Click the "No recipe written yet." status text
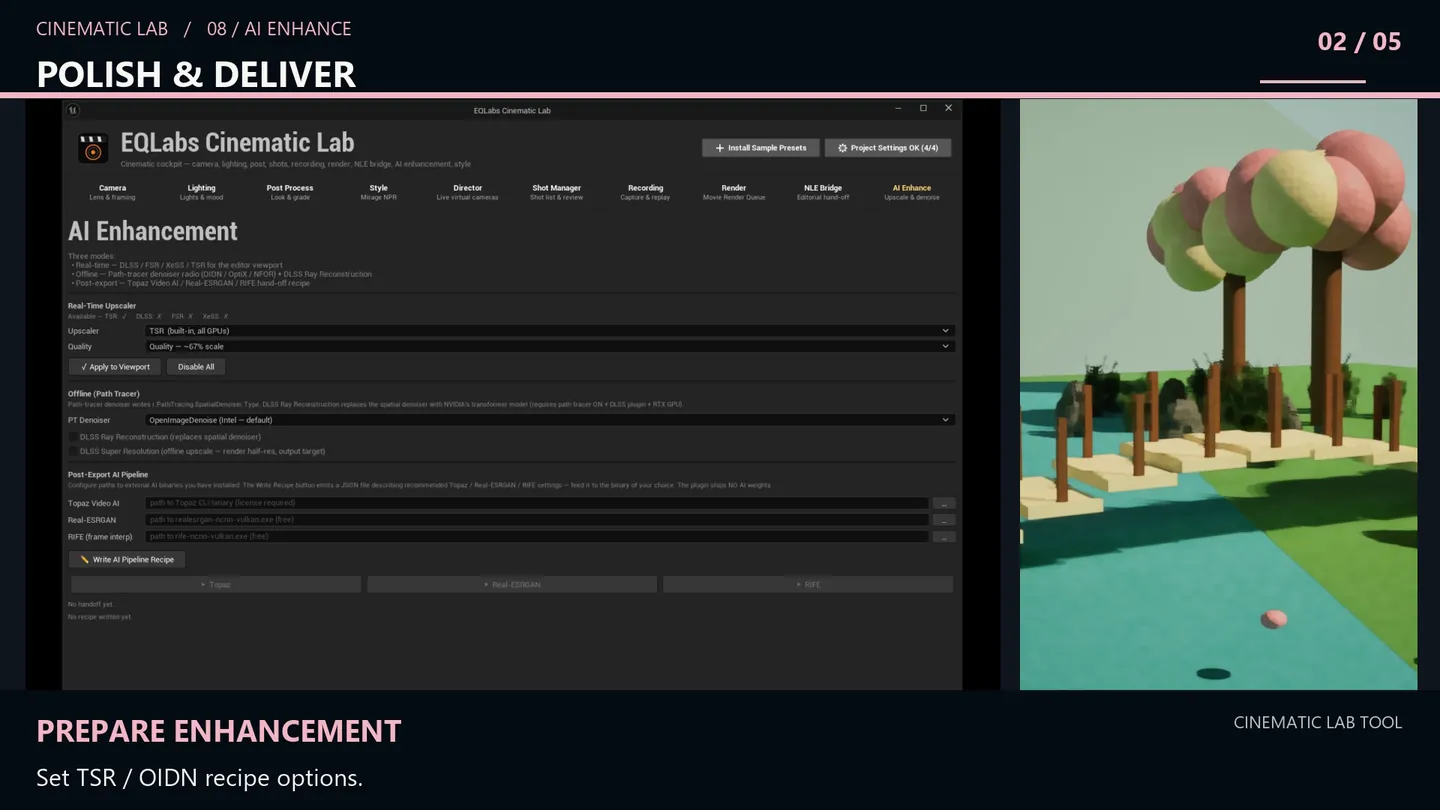 [99, 617]
